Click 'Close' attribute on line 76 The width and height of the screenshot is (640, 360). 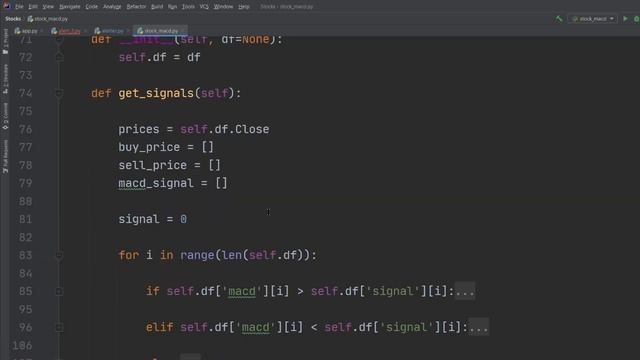pyautogui.click(x=252, y=129)
